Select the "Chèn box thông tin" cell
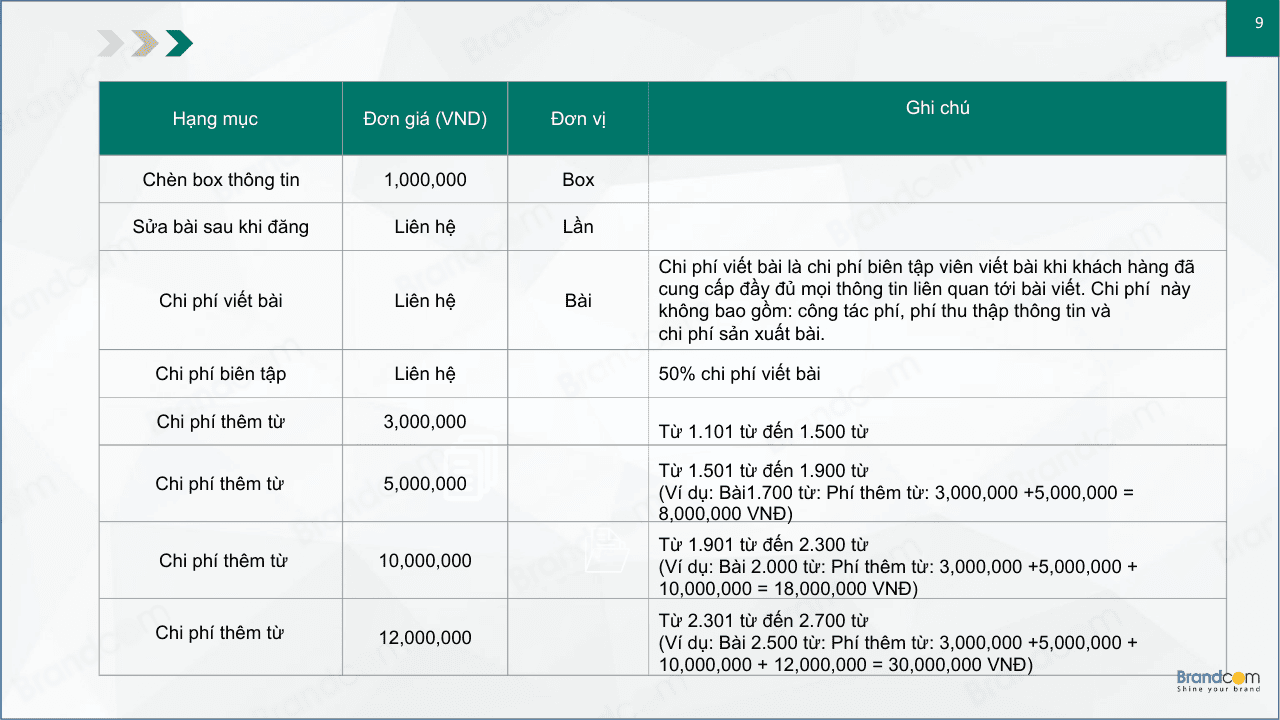The height and width of the screenshot is (720, 1280). click(x=221, y=180)
